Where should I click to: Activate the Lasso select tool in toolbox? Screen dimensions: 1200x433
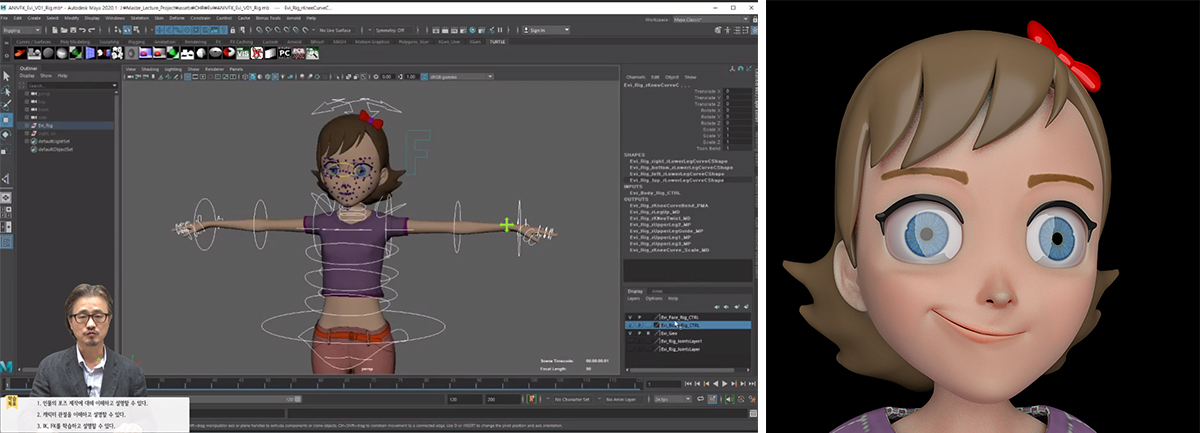7,91
